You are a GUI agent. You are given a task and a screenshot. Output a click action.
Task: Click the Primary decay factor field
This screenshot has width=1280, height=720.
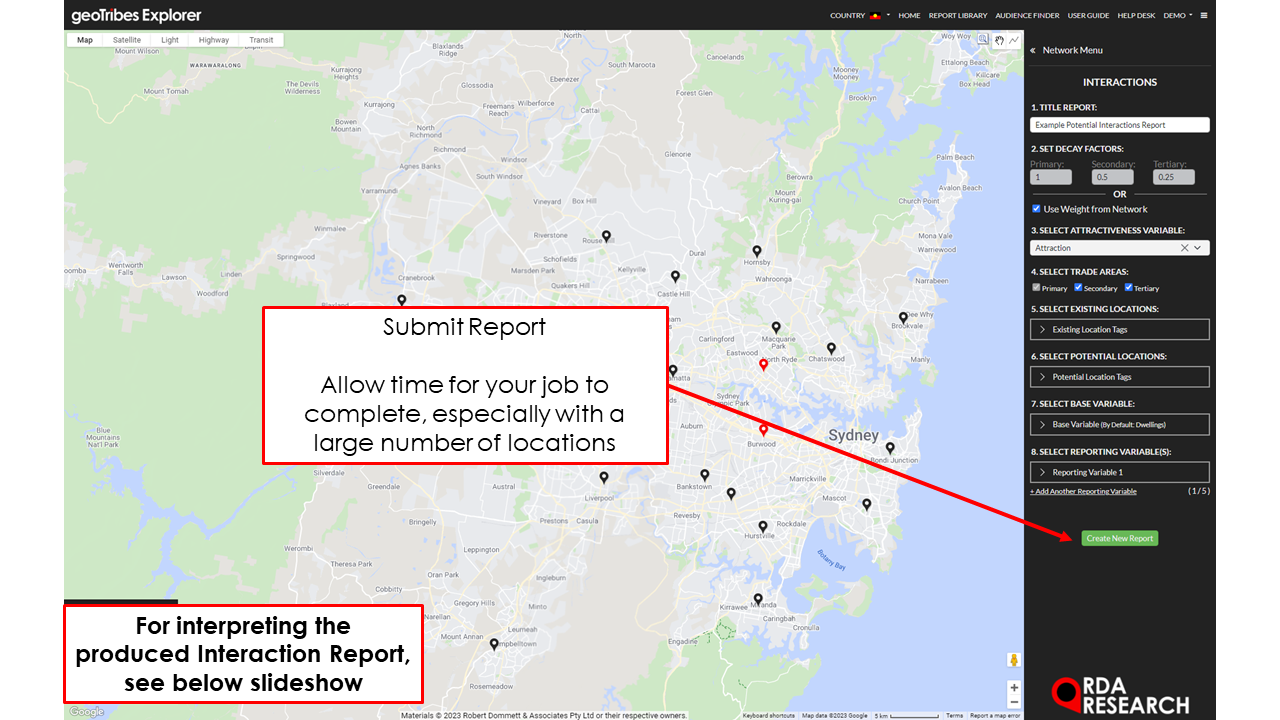click(1051, 177)
